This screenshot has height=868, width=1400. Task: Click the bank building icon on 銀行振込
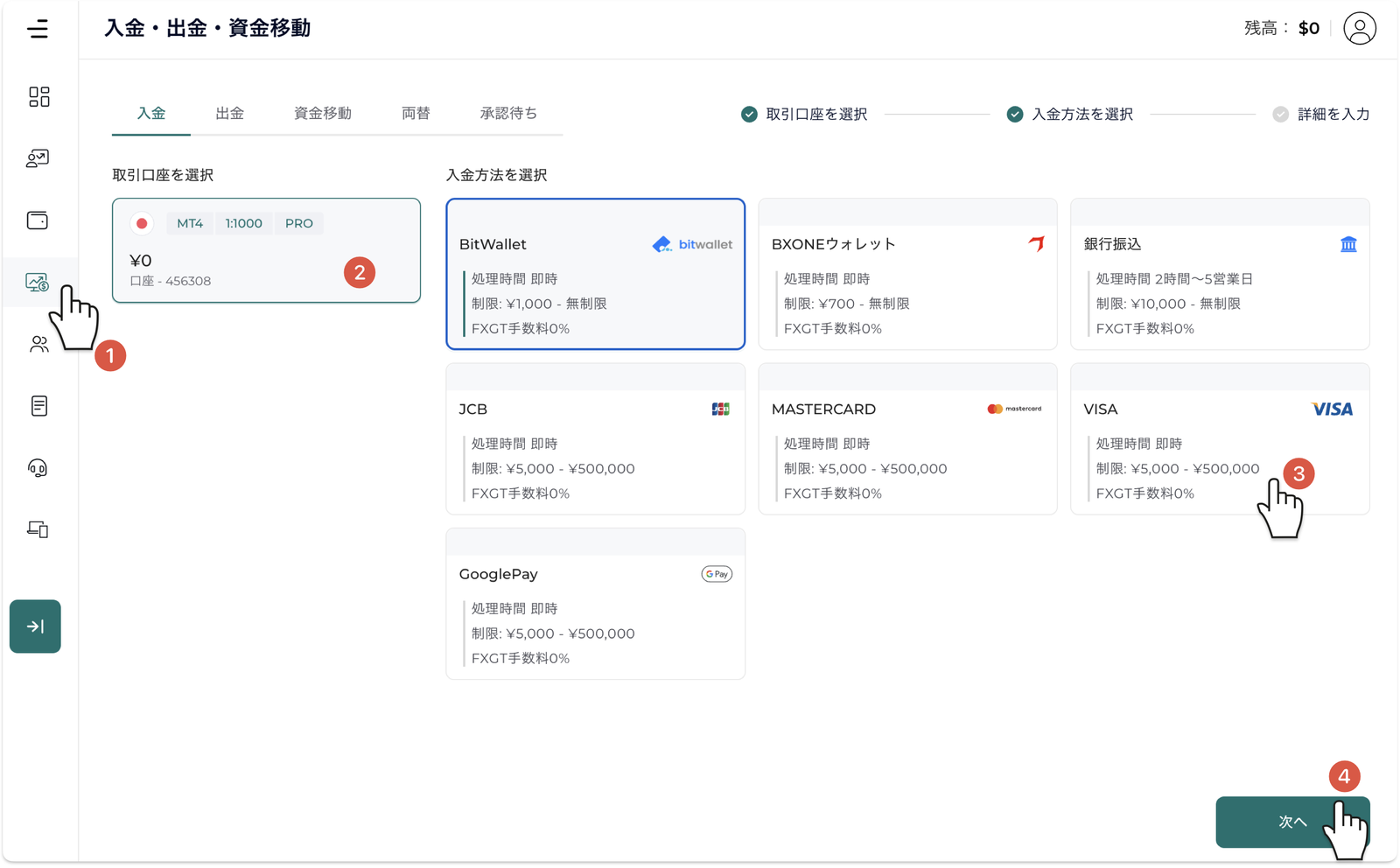(x=1348, y=244)
